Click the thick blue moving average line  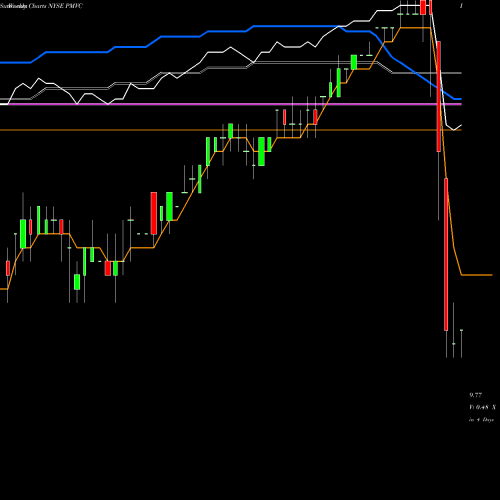tap(231, 30)
